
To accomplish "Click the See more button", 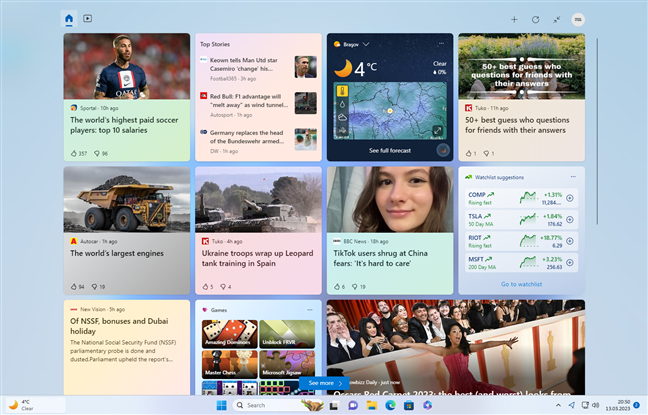I will coord(324,383).
